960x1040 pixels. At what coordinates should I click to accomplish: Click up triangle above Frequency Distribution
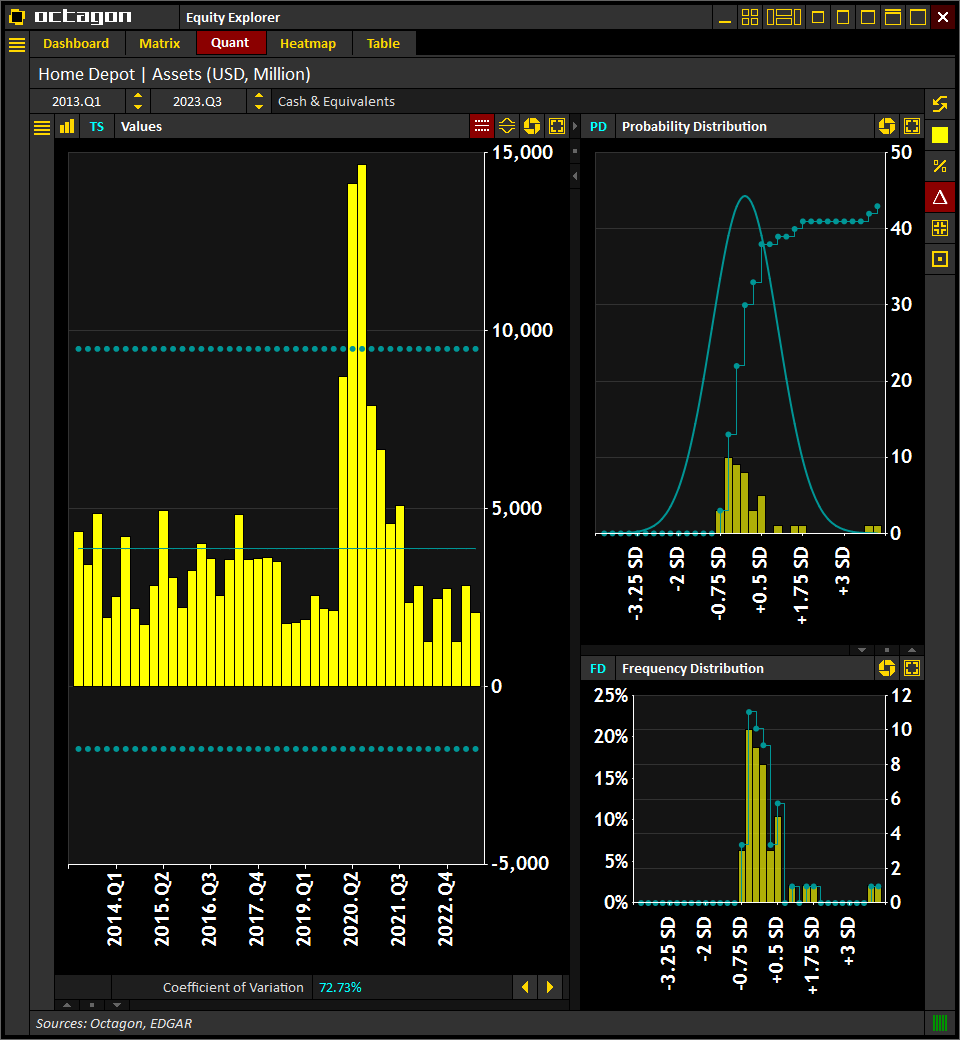(x=912, y=650)
